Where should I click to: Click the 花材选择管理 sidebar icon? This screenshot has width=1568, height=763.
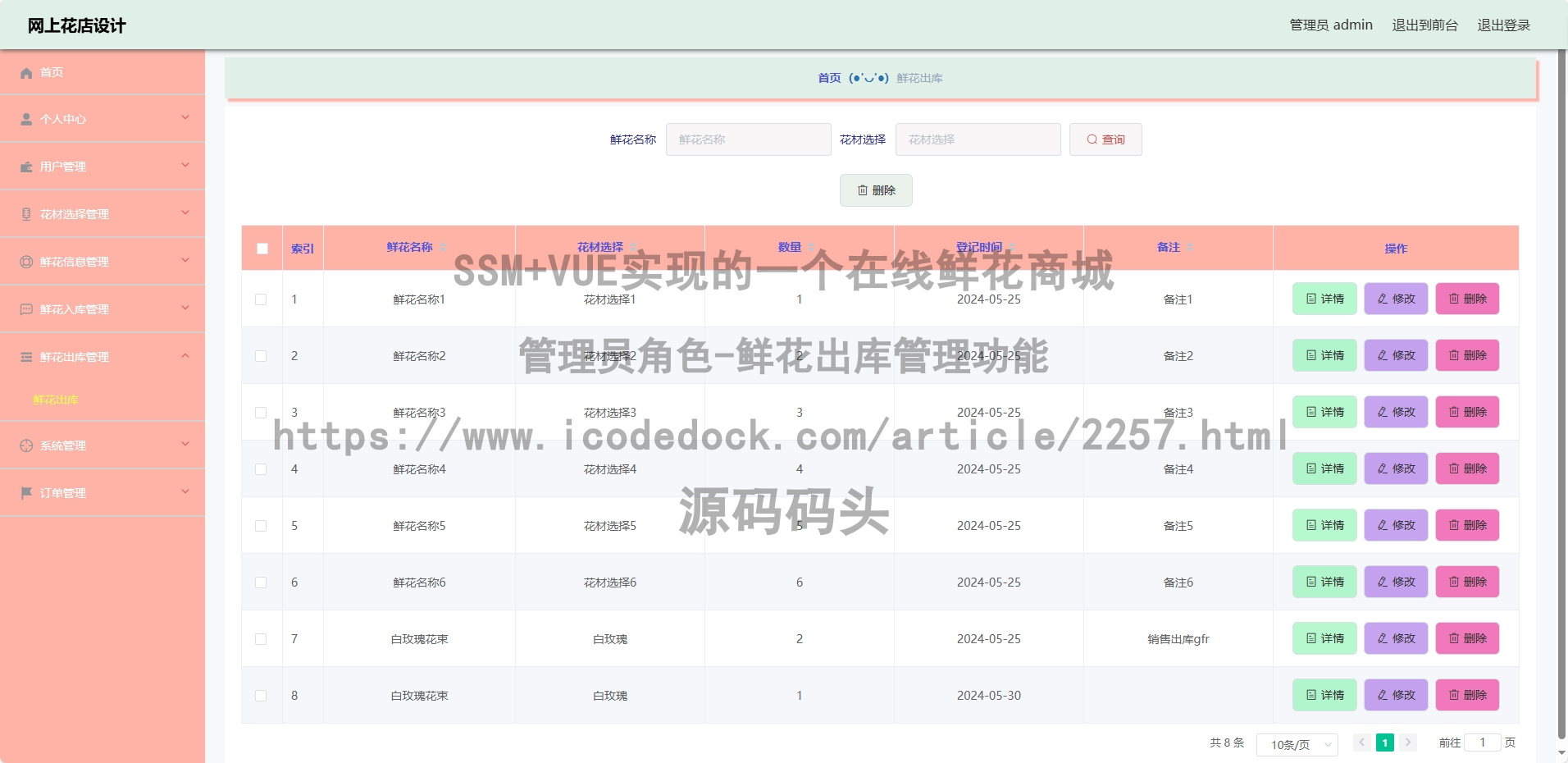[26, 215]
